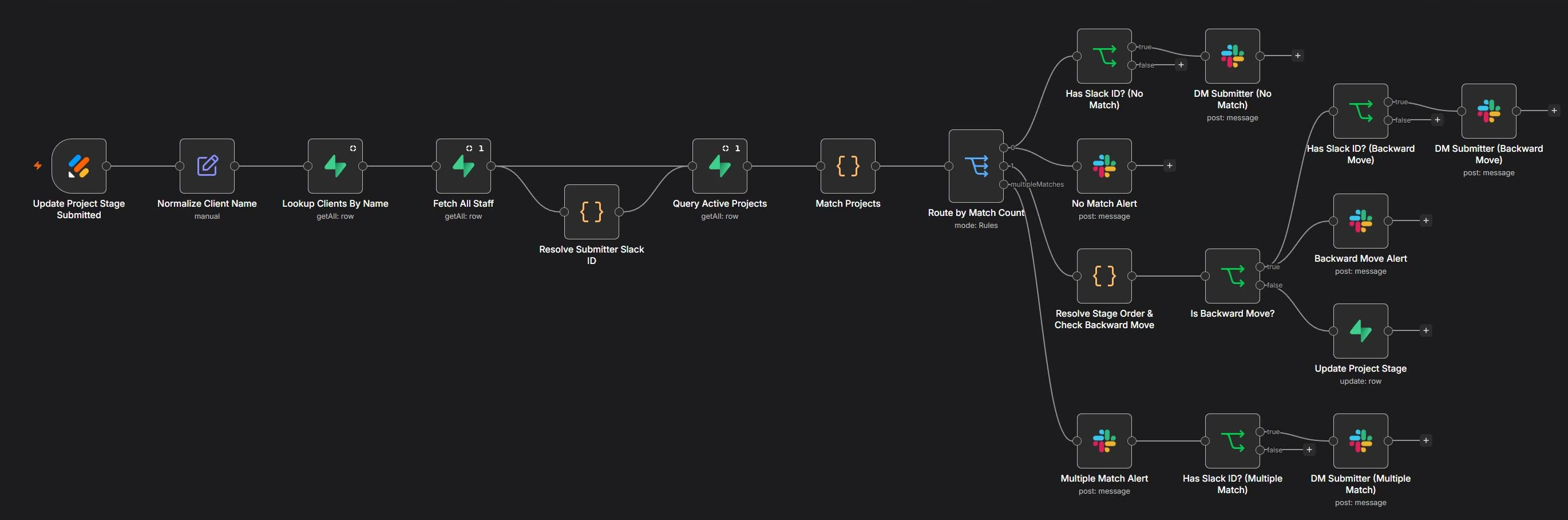Open the Normalize Client Name edit node

pyautogui.click(x=207, y=166)
